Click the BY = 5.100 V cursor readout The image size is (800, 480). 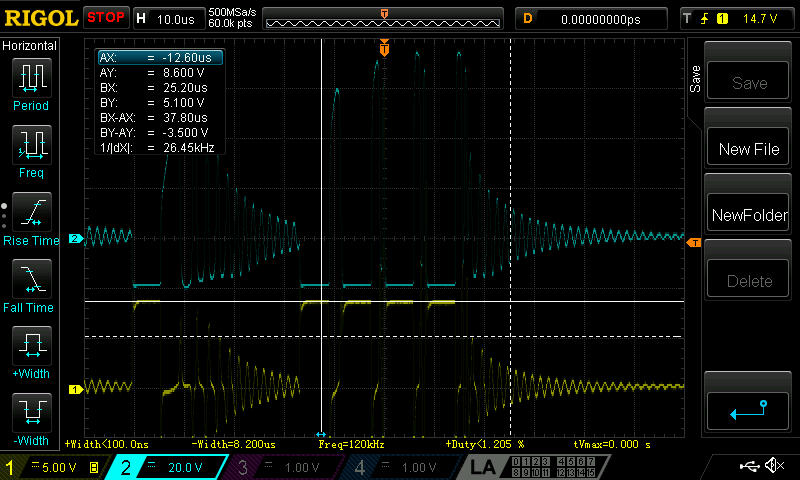pos(152,103)
